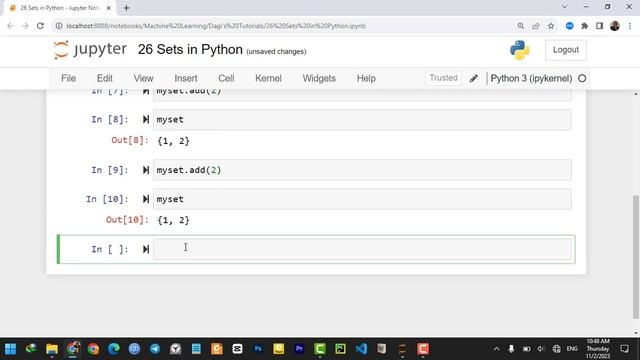
Task: Click the taskbar clock showing 10:48 AM
Action: point(598,349)
